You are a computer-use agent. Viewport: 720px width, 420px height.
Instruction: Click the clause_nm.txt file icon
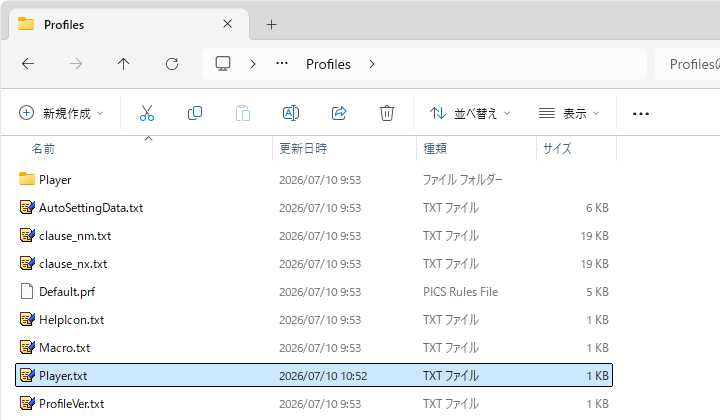tap(27, 235)
